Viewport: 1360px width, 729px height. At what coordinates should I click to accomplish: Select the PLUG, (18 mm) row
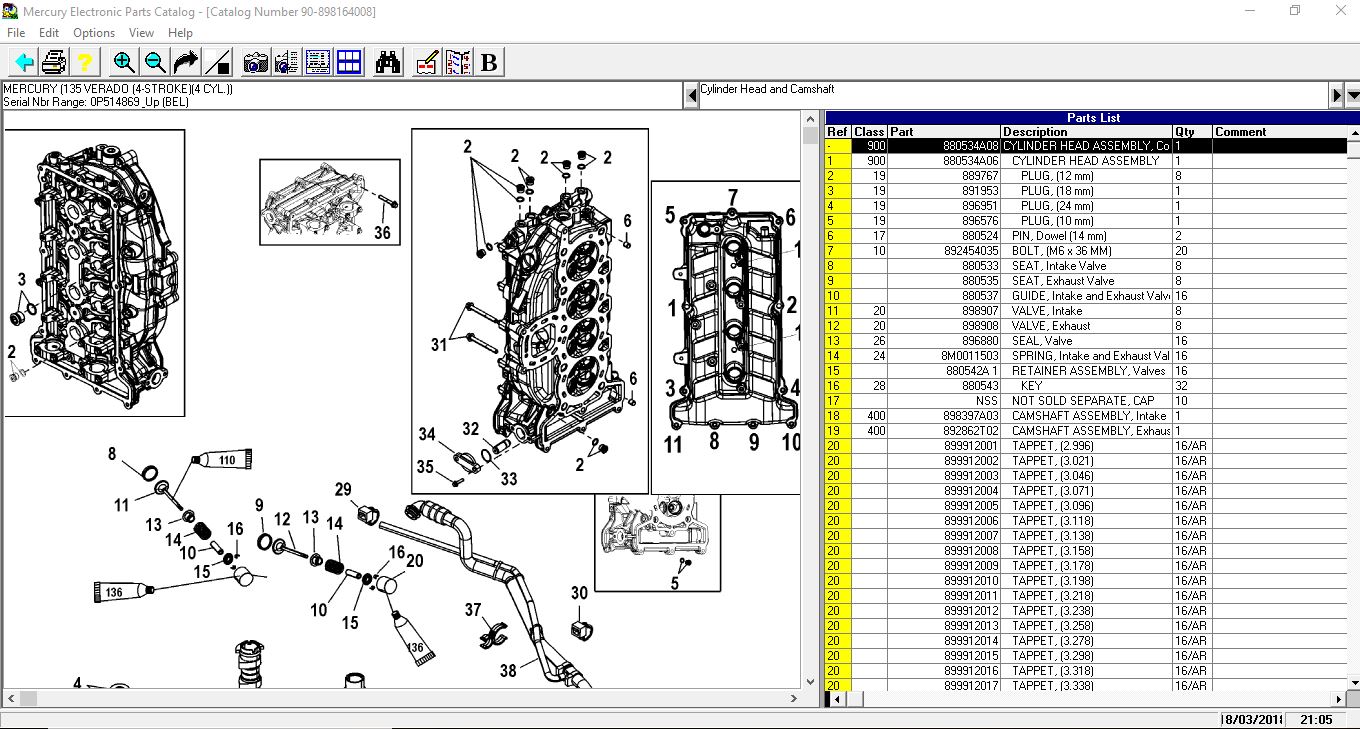tap(1086, 191)
